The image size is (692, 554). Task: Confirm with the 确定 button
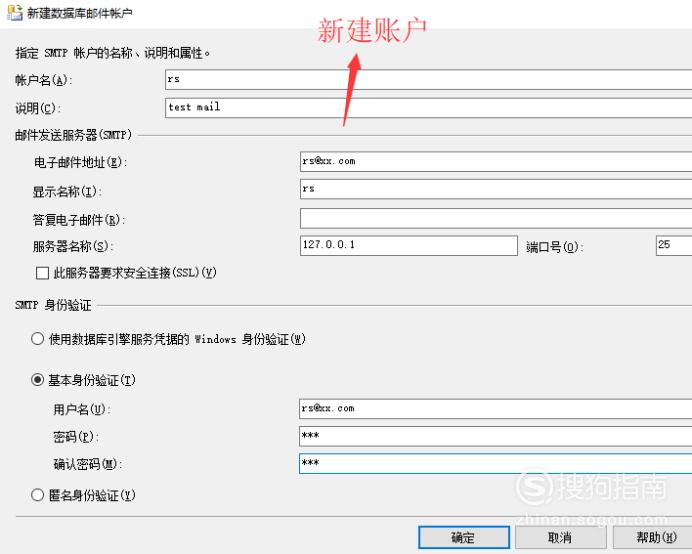464,537
